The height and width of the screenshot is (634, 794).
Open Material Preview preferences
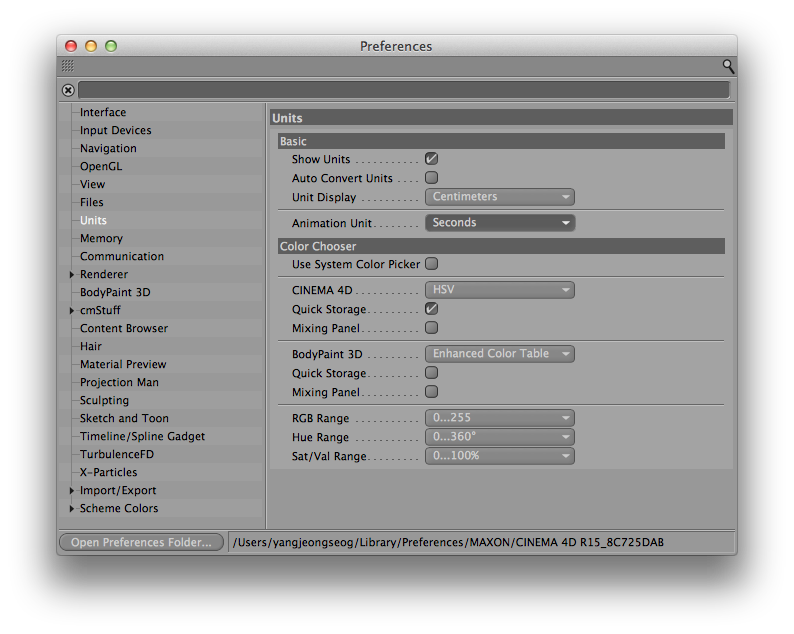(123, 364)
